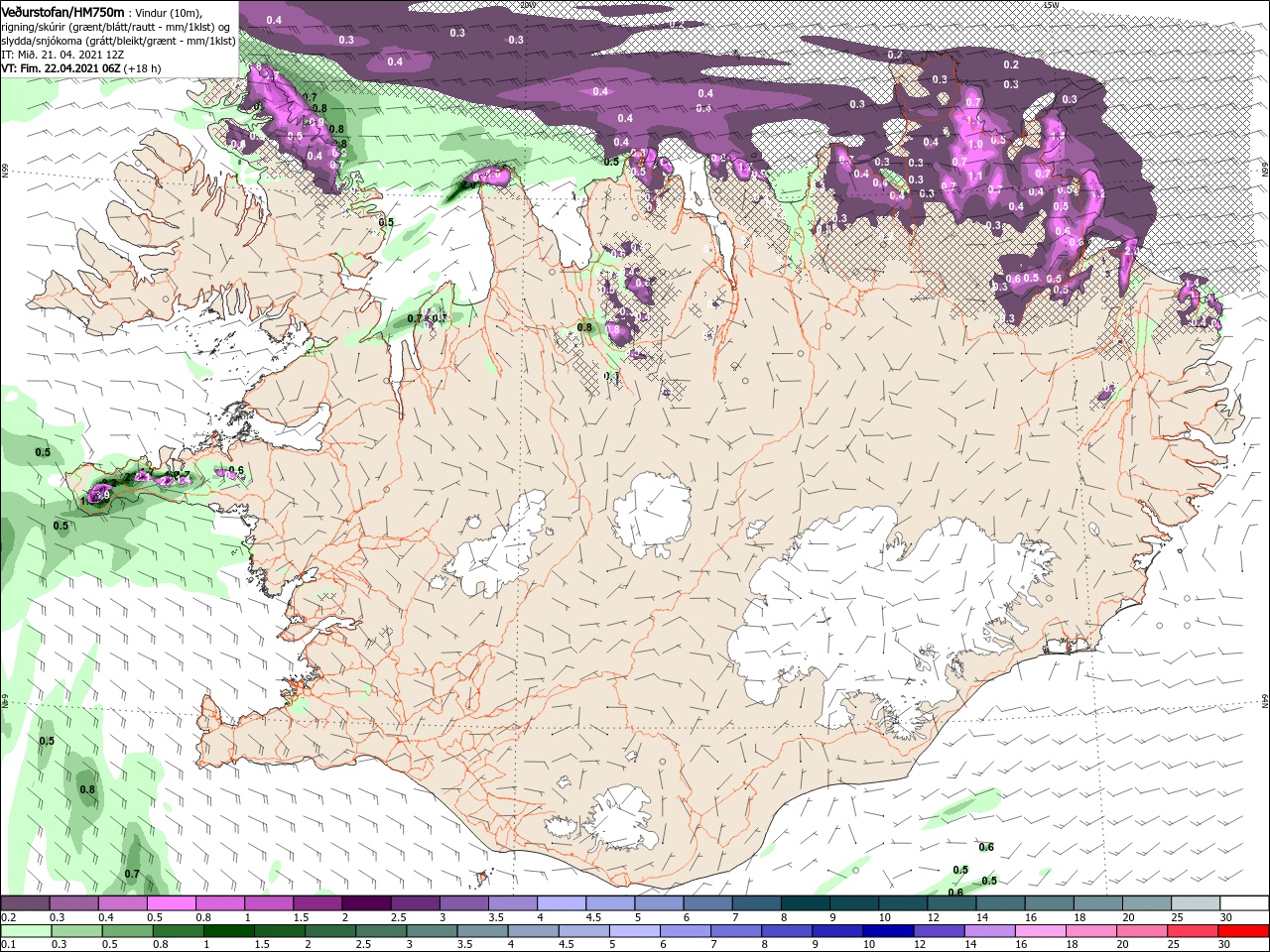
Task: Pick the 1.5 purple swatch in upper legend row
Action: 317,903
